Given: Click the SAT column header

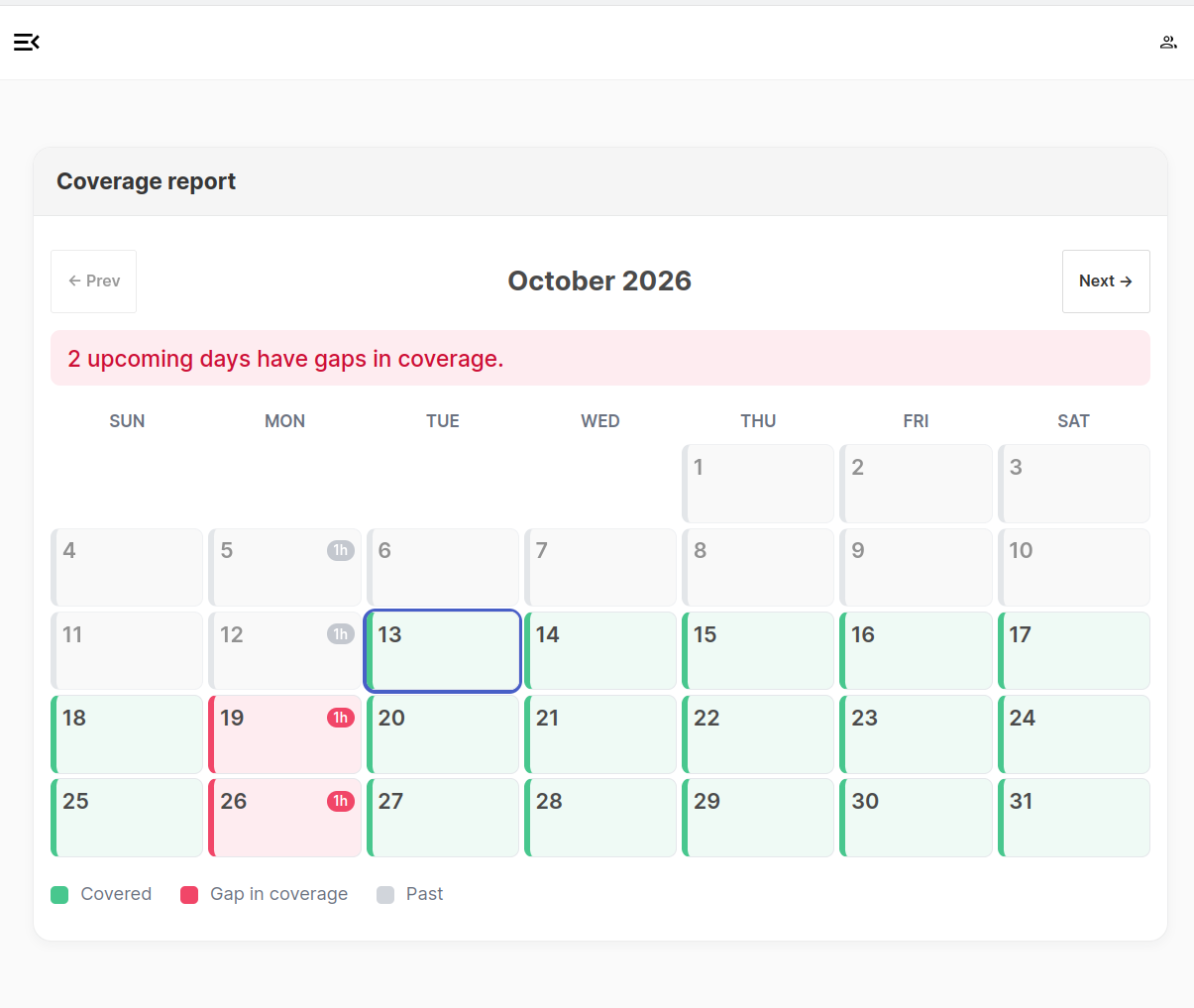Looking at the screenshot, I should (1074, 421).
